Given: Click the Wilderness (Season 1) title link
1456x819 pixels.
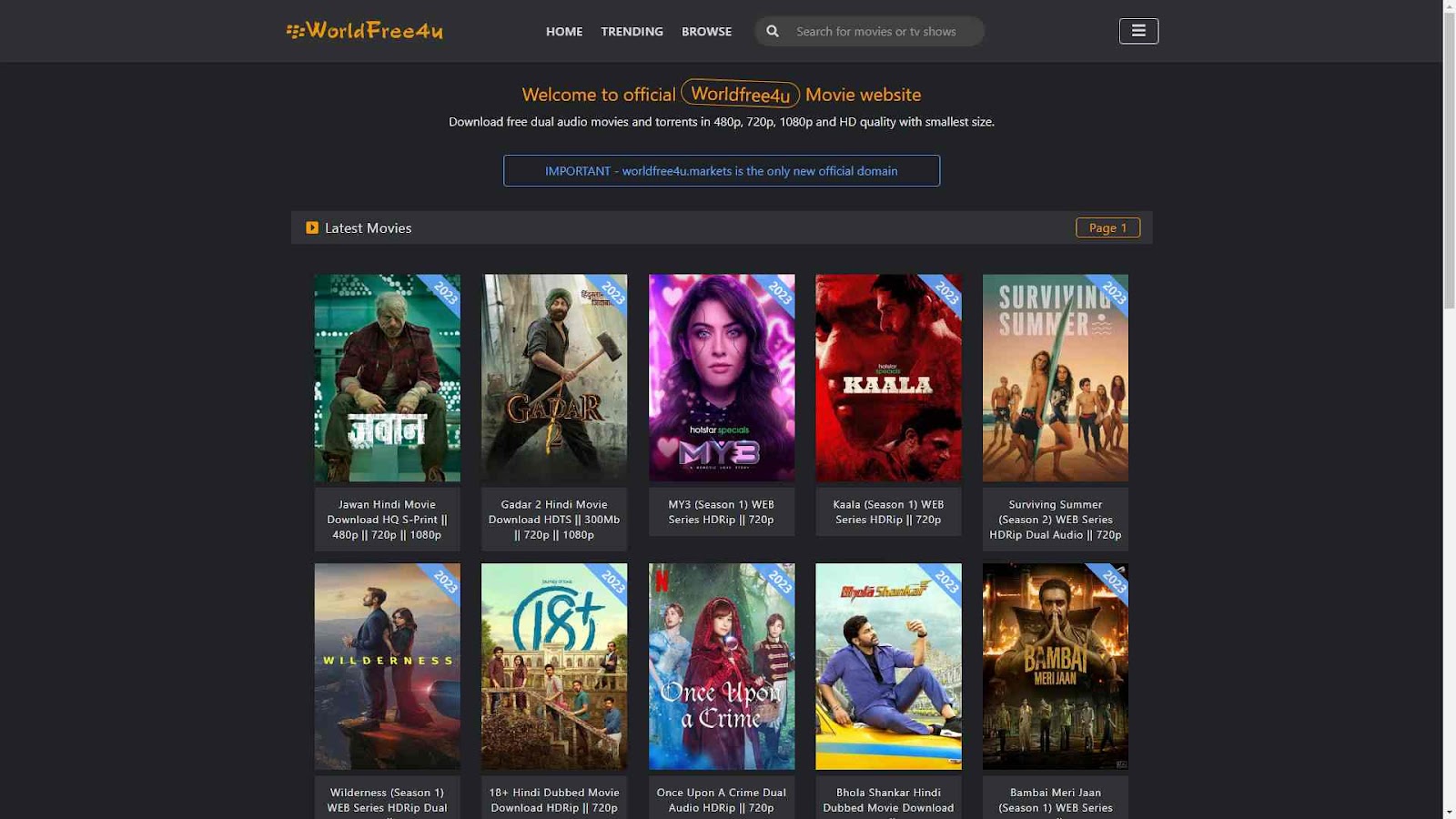Looking at the screenshot, I should click(x=388, y=801).
